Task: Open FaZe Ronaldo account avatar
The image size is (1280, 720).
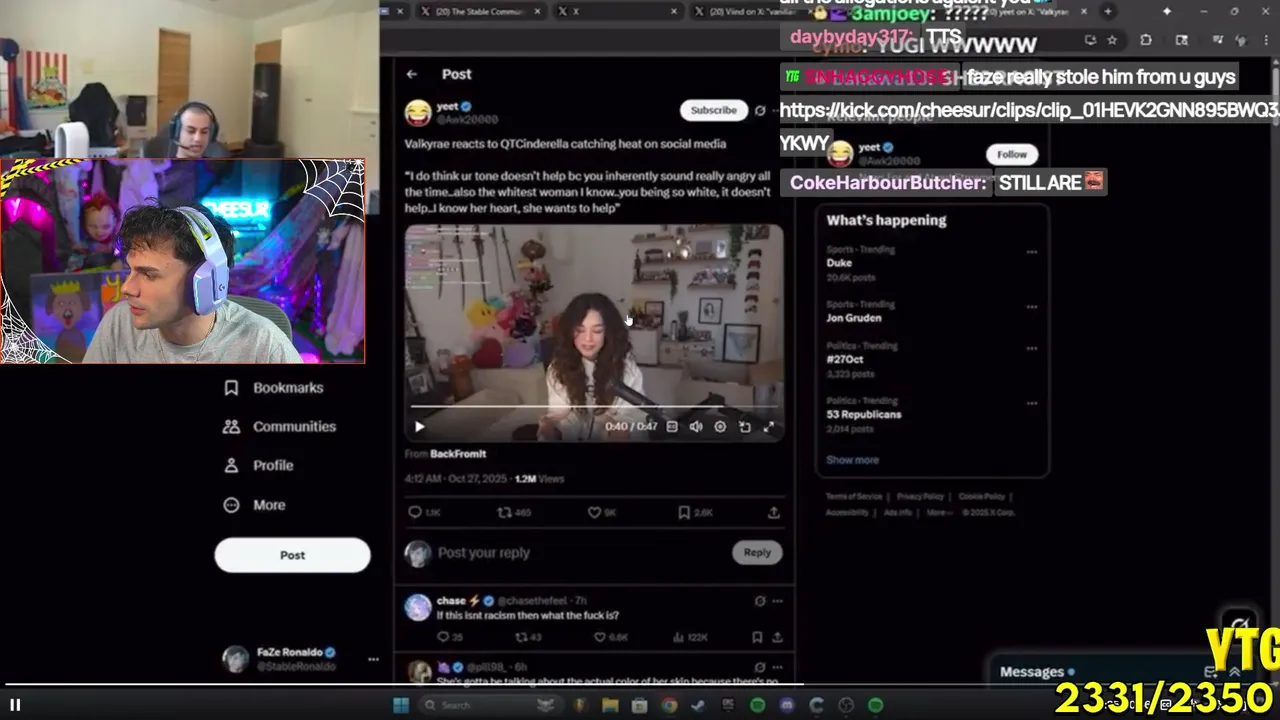Action: 236,659
